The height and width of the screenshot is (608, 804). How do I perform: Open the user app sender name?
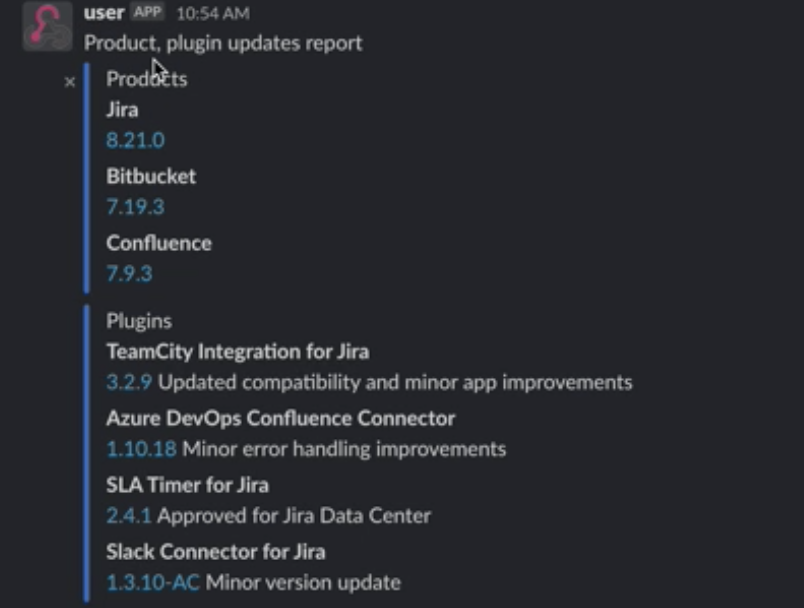(x=104, y=14)
